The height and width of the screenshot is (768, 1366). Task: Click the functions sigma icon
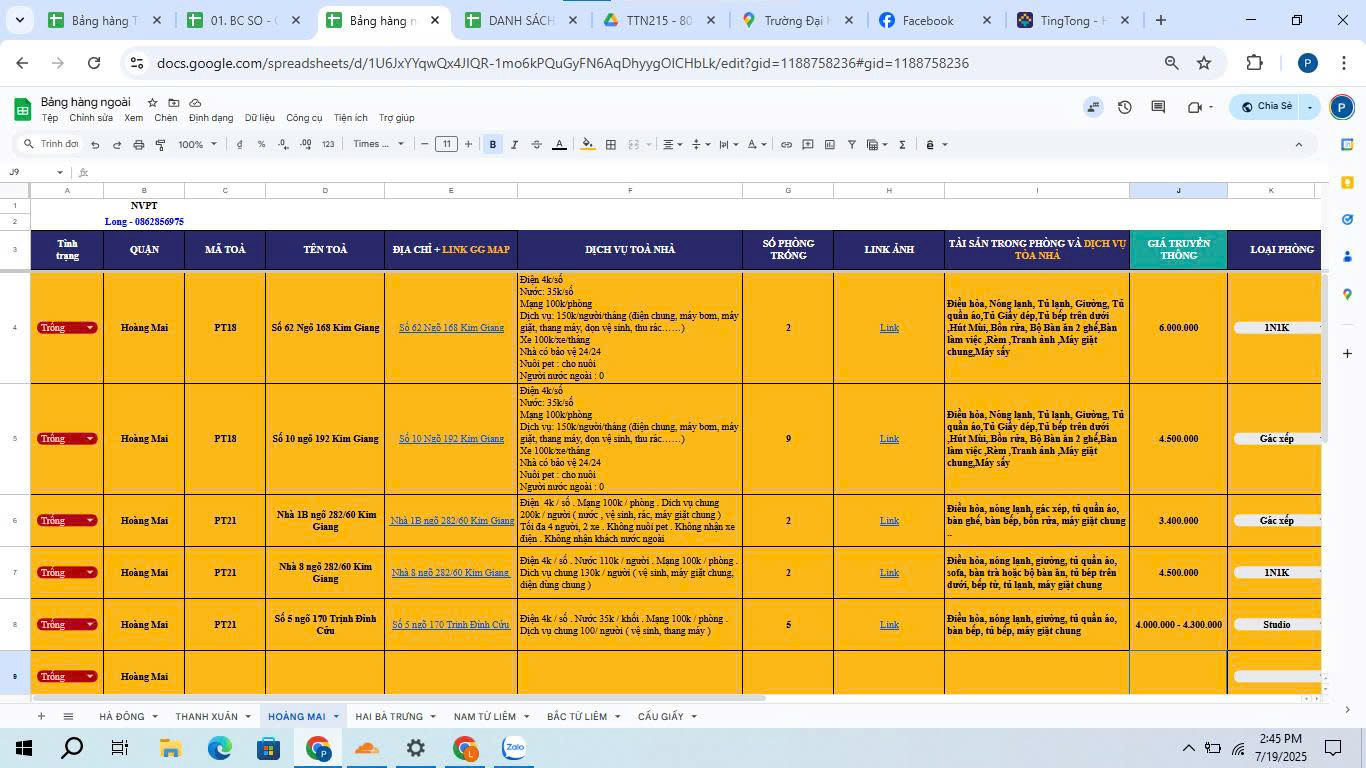(902, 145)
